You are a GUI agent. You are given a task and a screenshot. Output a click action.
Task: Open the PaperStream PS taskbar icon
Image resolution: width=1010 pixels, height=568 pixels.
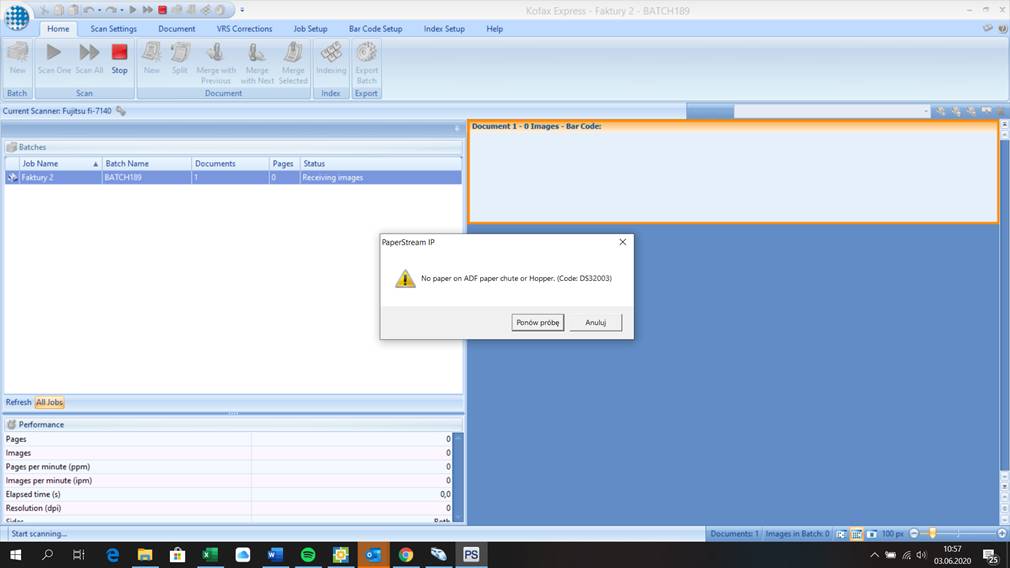471,554
